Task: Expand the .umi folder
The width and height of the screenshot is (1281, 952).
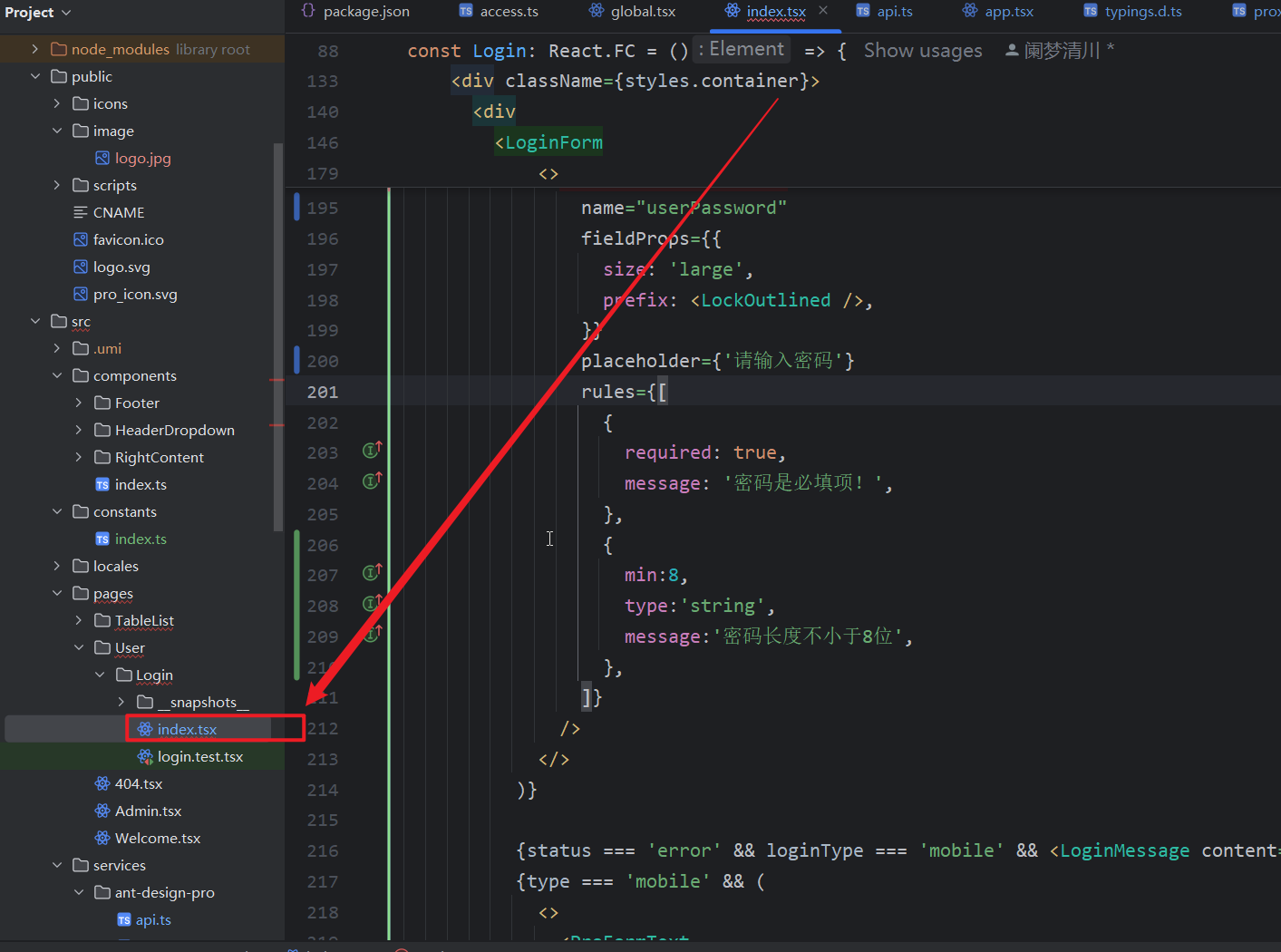Action: pos(57,348)
